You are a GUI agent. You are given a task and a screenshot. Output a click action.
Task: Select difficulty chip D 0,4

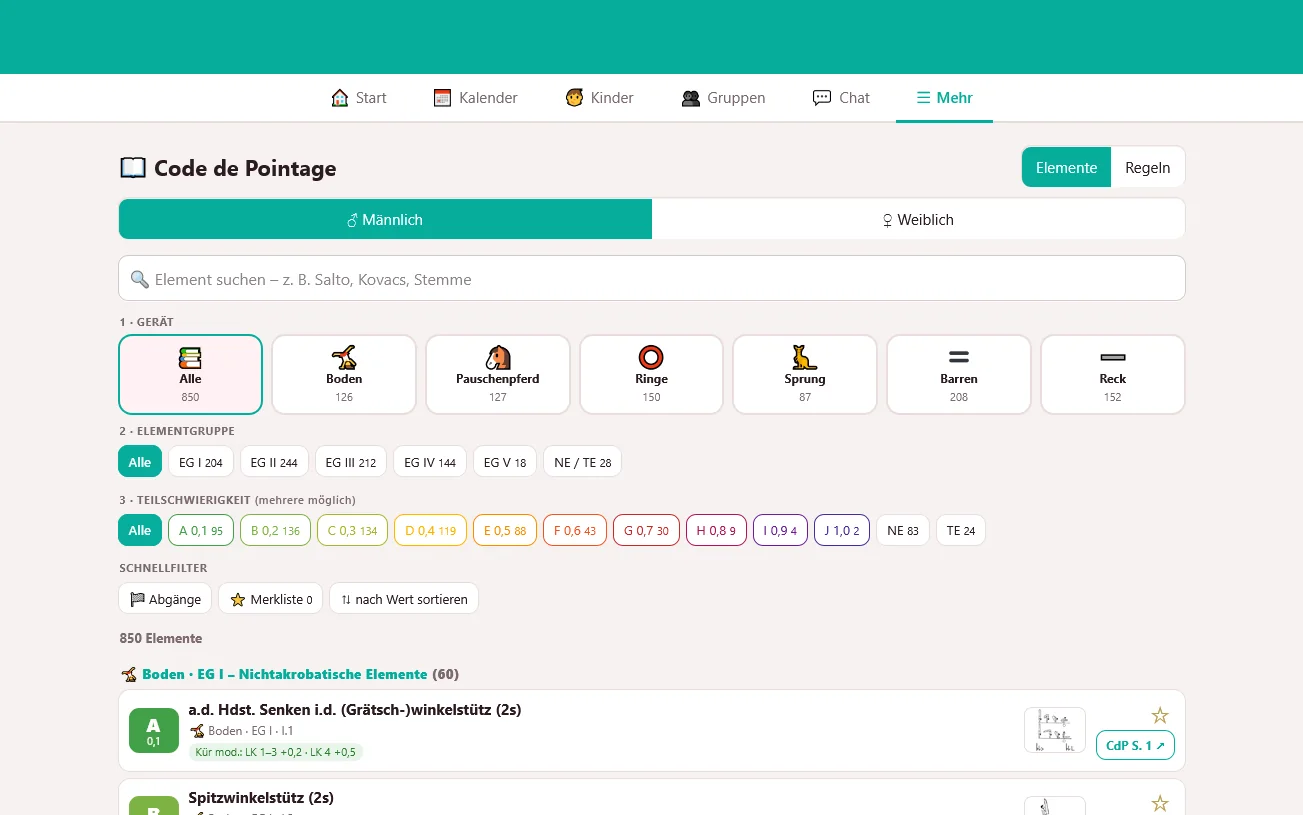(x=431, y=530)
